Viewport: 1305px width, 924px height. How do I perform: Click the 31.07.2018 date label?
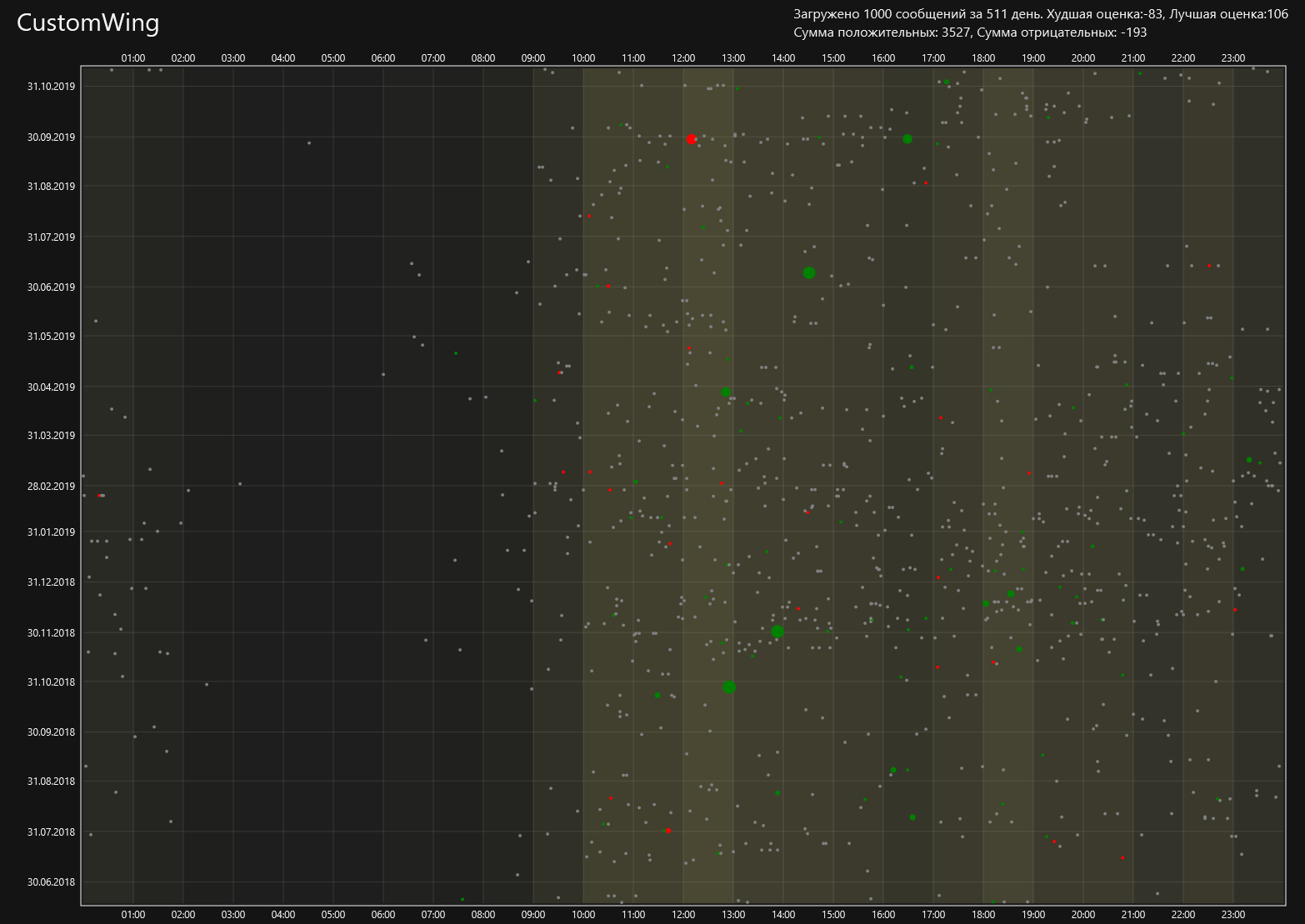pos(51,832)
